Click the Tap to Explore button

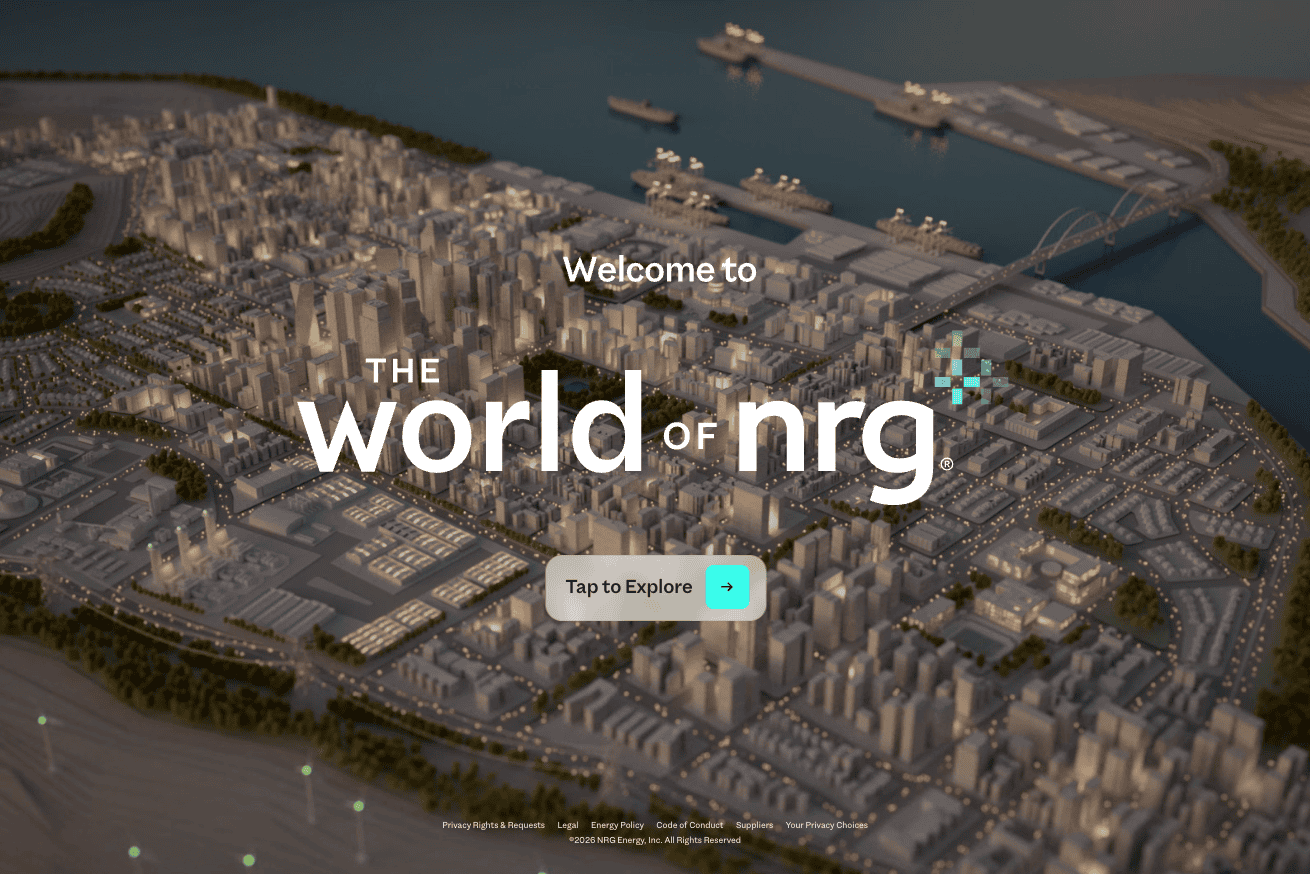(656, 587)
